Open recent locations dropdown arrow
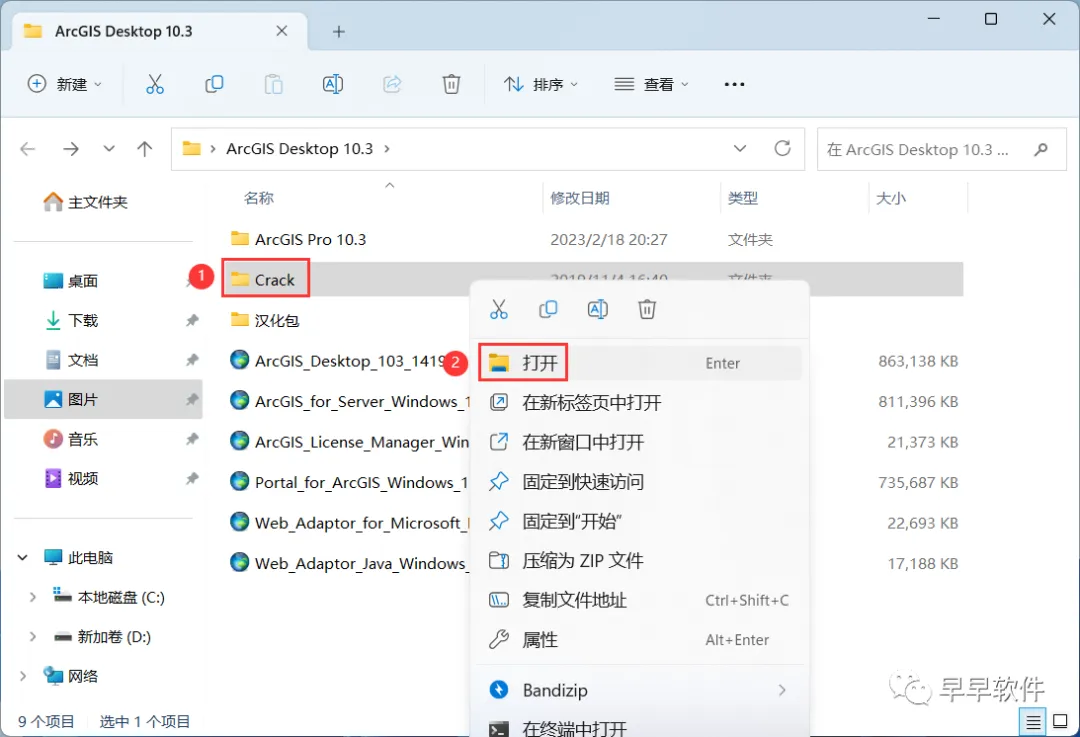This screenshot has height=737, width=1080. click(108, 149)
